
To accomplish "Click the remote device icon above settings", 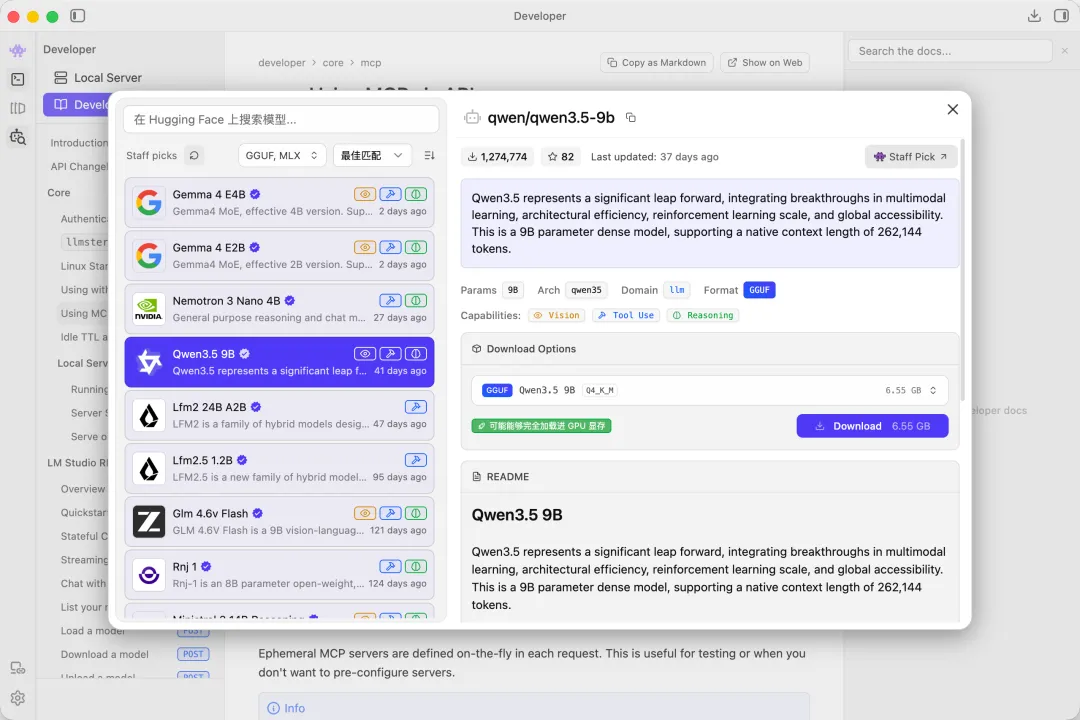I will click(x=18, y=668).
